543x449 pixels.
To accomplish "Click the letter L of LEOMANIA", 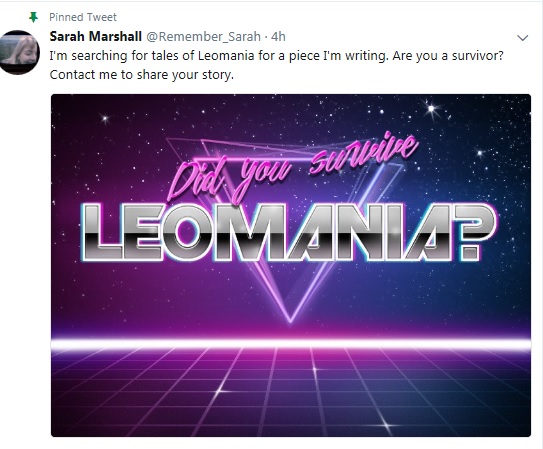I will (x=101, y=232).
